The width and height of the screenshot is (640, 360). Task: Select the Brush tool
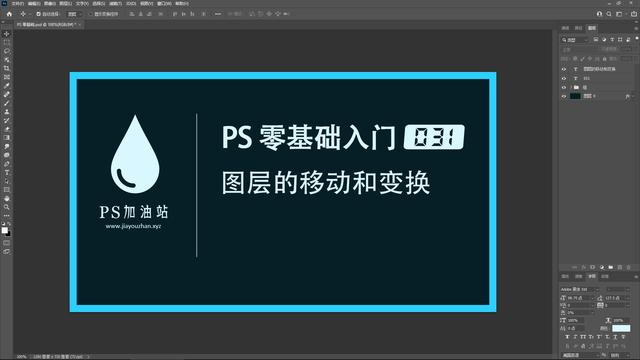click(x=7, y=103)
